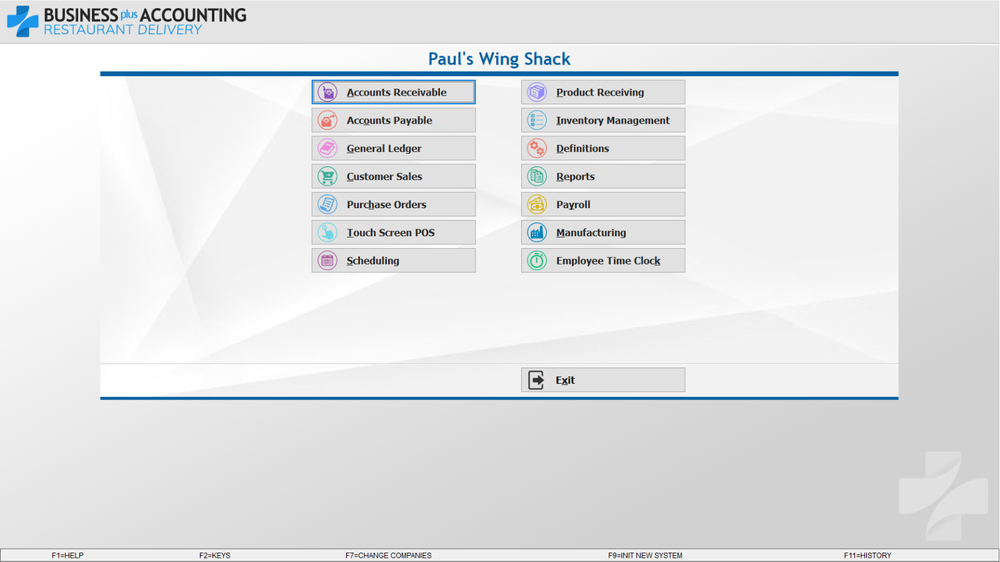Click the Customer Sales shopping cart icon
This screenshot has height=562, width=1000.
pyautogui.click(x=327, y=176)
